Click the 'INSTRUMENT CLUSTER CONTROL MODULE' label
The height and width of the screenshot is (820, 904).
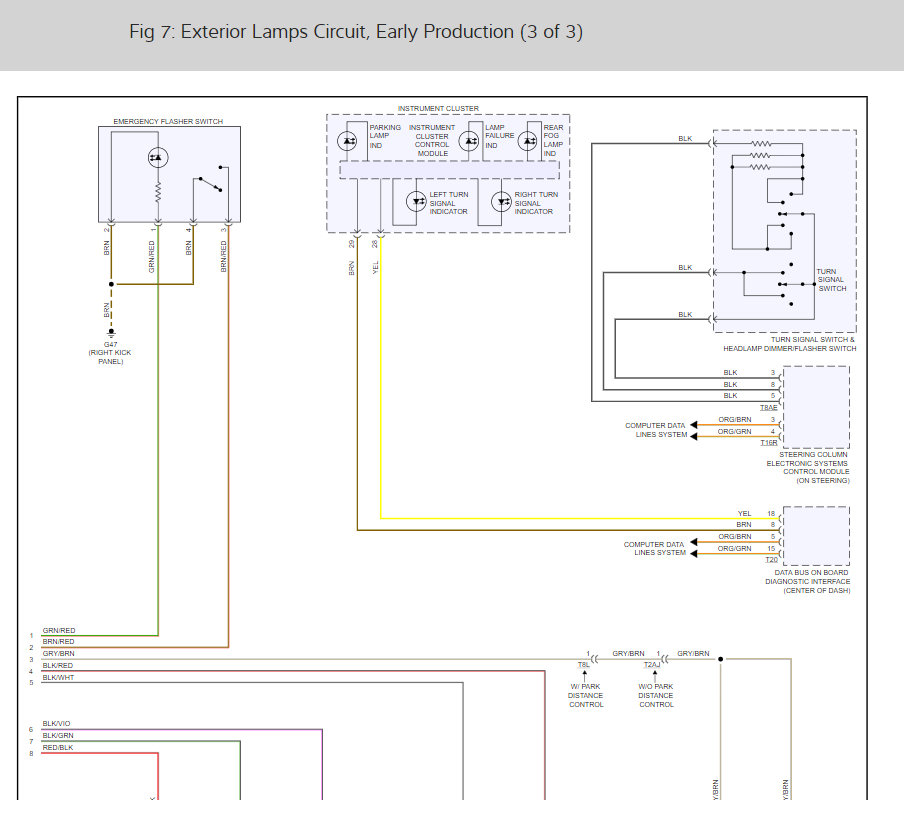432,141
